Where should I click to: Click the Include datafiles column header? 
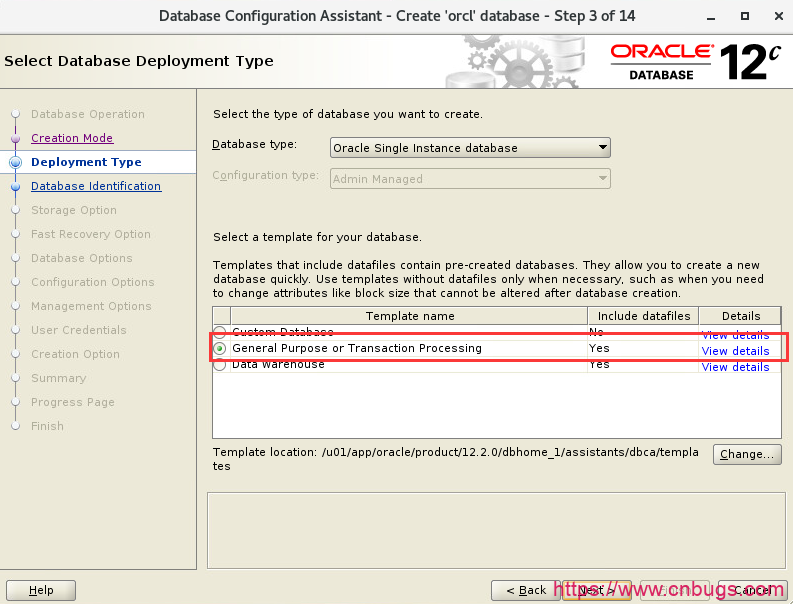click(644, 316)
